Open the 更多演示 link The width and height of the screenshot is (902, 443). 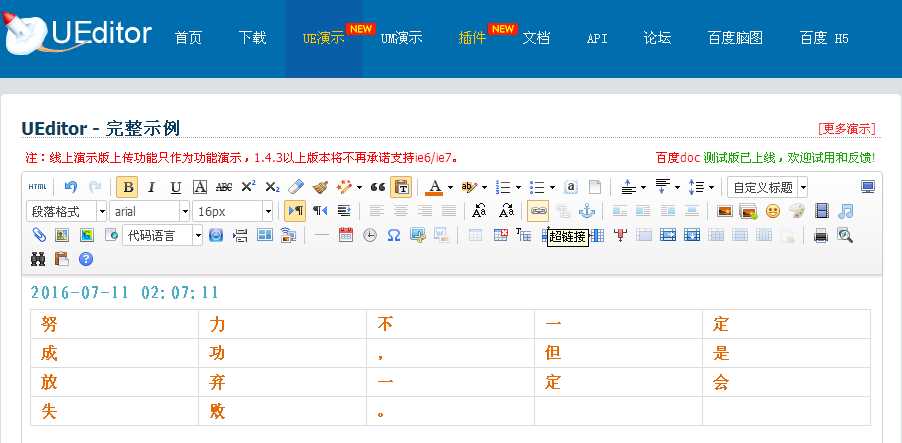[847, 128]
